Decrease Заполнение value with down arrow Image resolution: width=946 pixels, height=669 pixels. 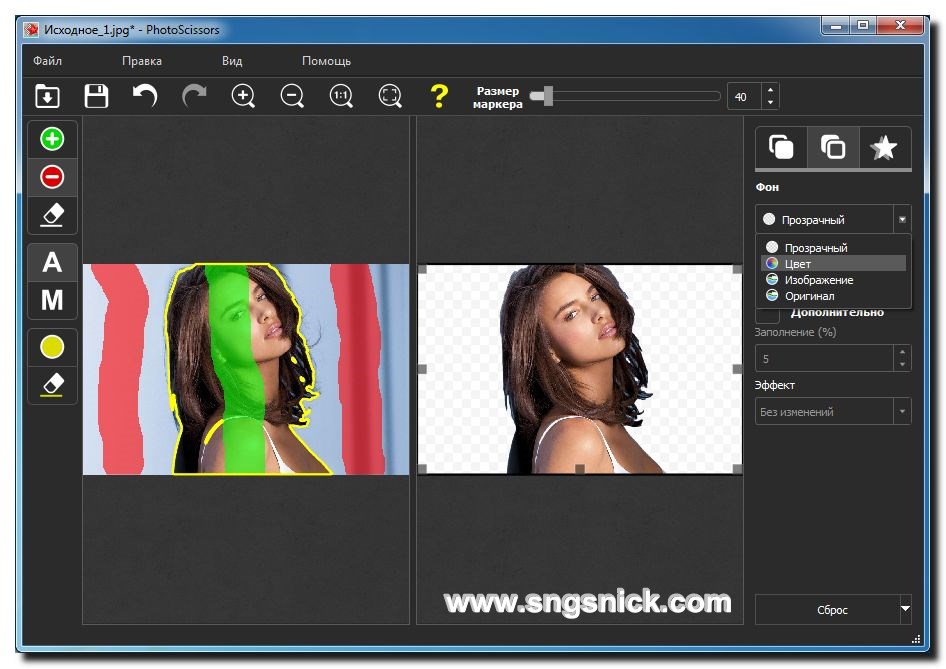pos(902,365)
